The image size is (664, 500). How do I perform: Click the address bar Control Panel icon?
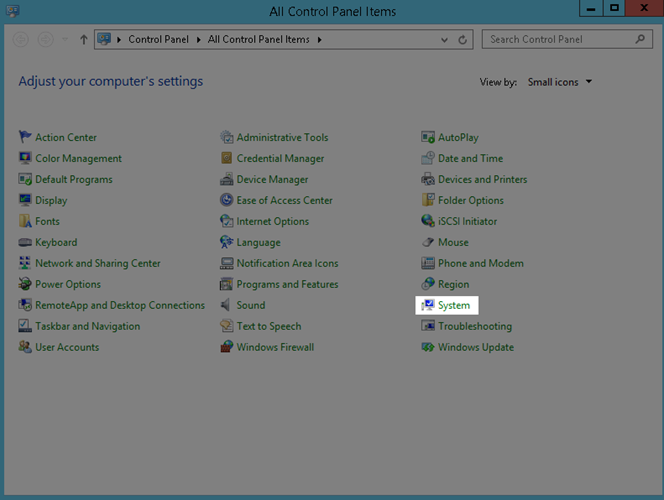pos(104,39)
